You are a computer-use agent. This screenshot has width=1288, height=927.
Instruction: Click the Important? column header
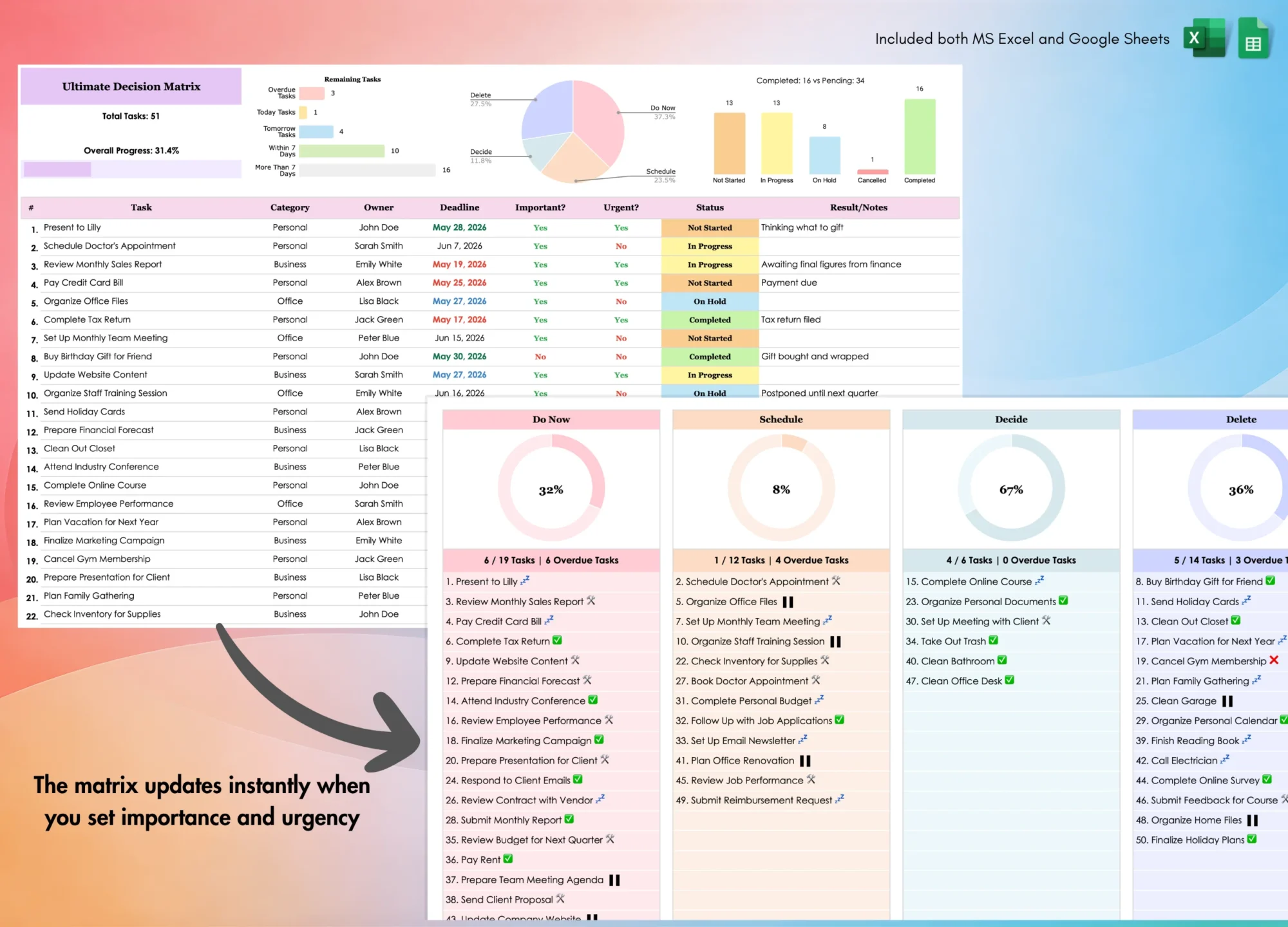tap(540, 207)
